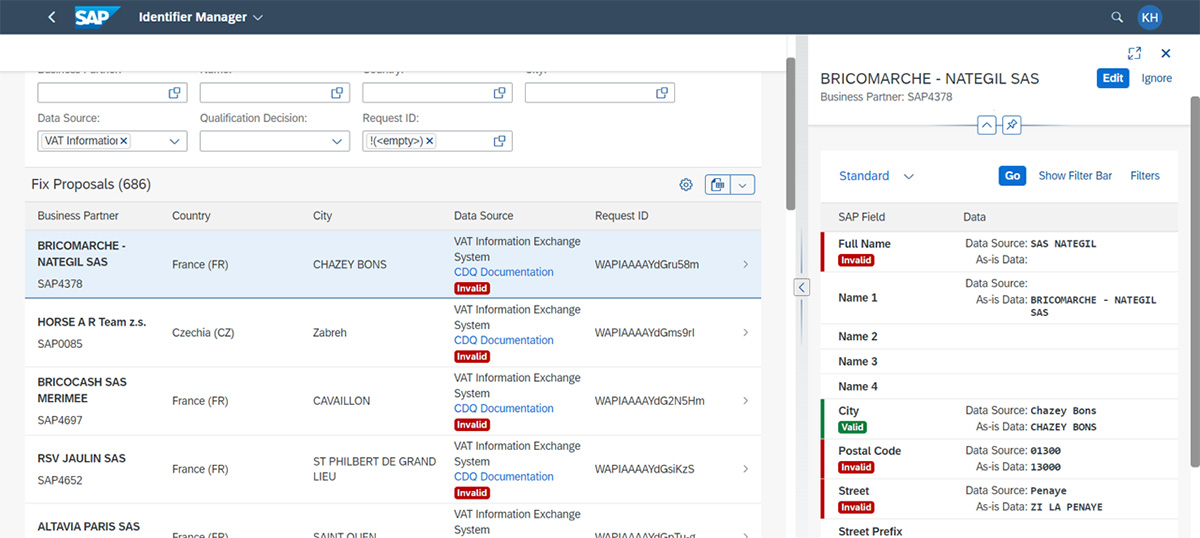Open the Identifier Manager title dropdown
The width and height of the screenshot is (1200, 538).
point(200,17)
